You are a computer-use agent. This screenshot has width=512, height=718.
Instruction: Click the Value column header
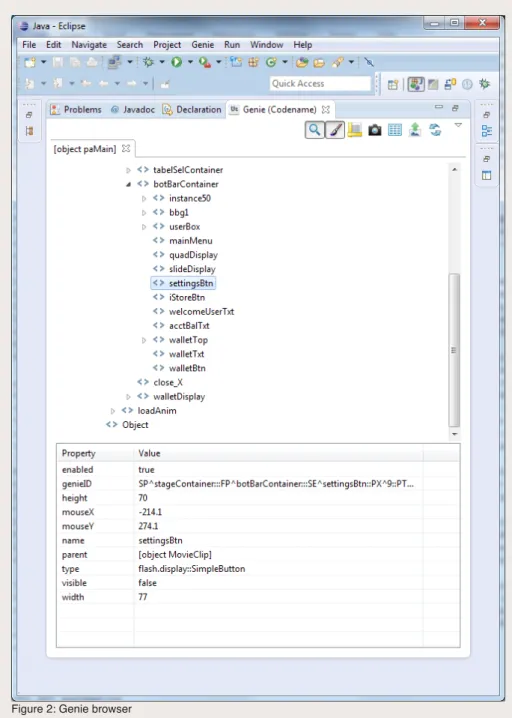(x=278, y=453)
